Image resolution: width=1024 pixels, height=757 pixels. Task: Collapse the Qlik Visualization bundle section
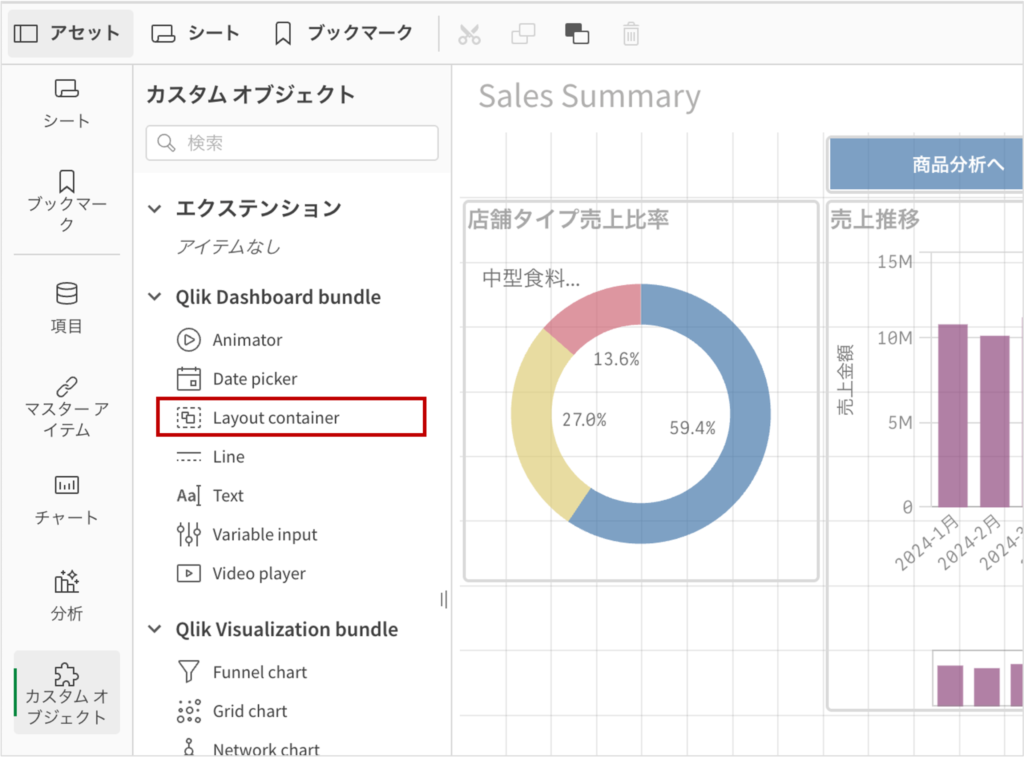point(155,630)
